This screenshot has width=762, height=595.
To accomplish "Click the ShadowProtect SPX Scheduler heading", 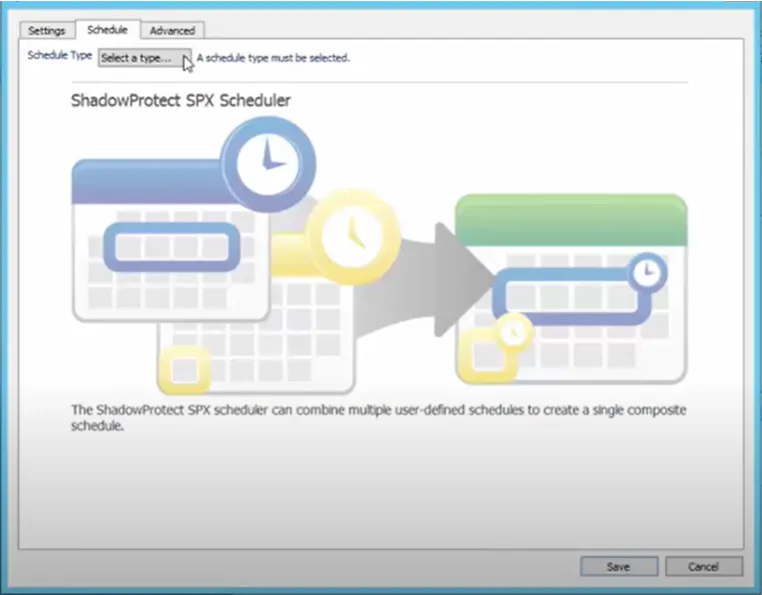I will click(181, 101).
